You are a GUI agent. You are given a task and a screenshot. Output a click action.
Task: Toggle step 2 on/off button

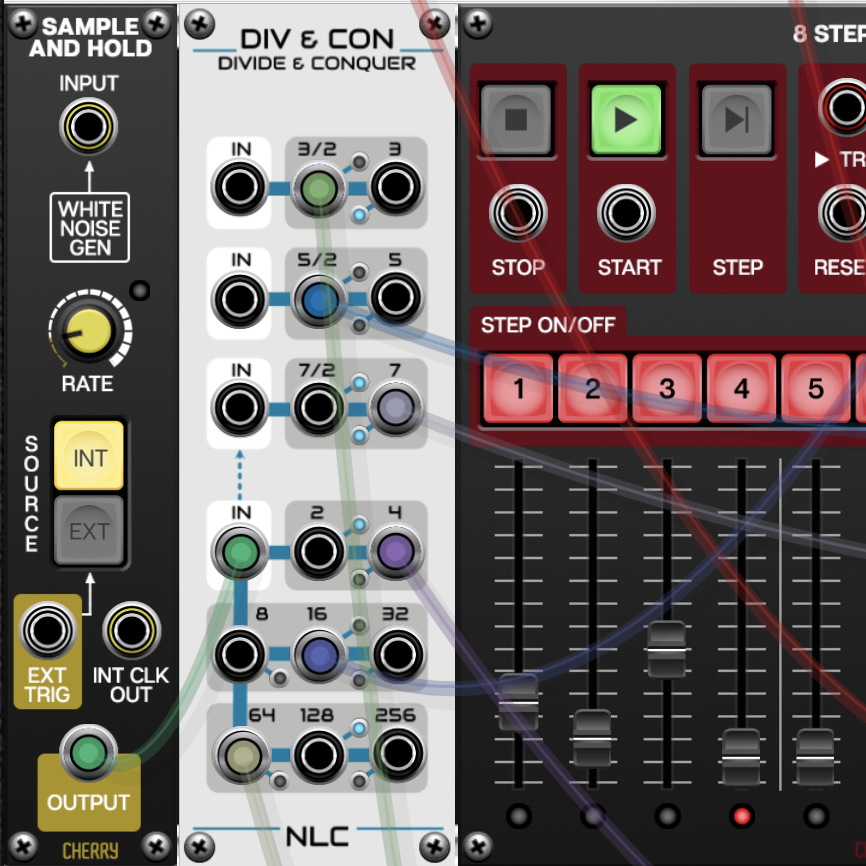point(593,388)
